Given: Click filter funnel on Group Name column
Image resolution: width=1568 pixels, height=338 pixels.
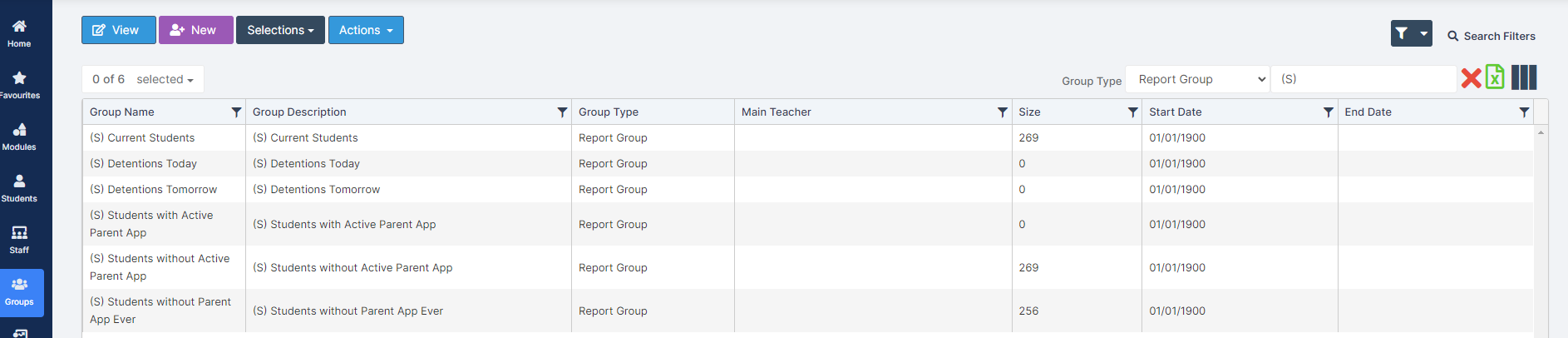Looking at the screenshot, I should click(236, 112).
